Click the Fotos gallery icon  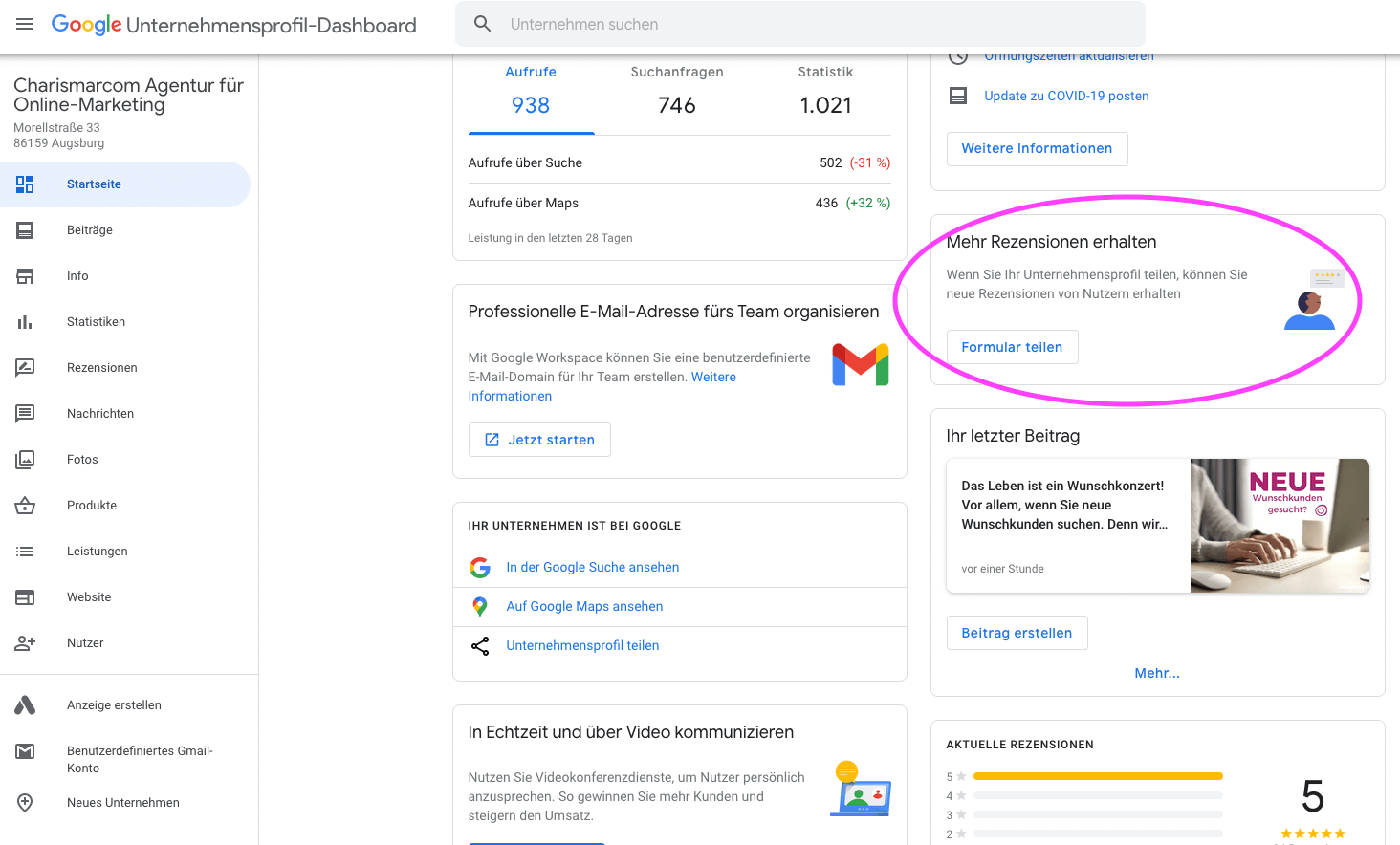pyautogui.click(x=25, y=460)
